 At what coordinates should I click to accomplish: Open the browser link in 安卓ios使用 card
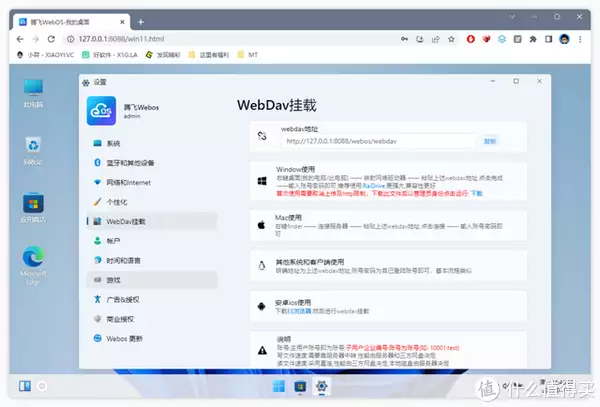tap(299, 311)
